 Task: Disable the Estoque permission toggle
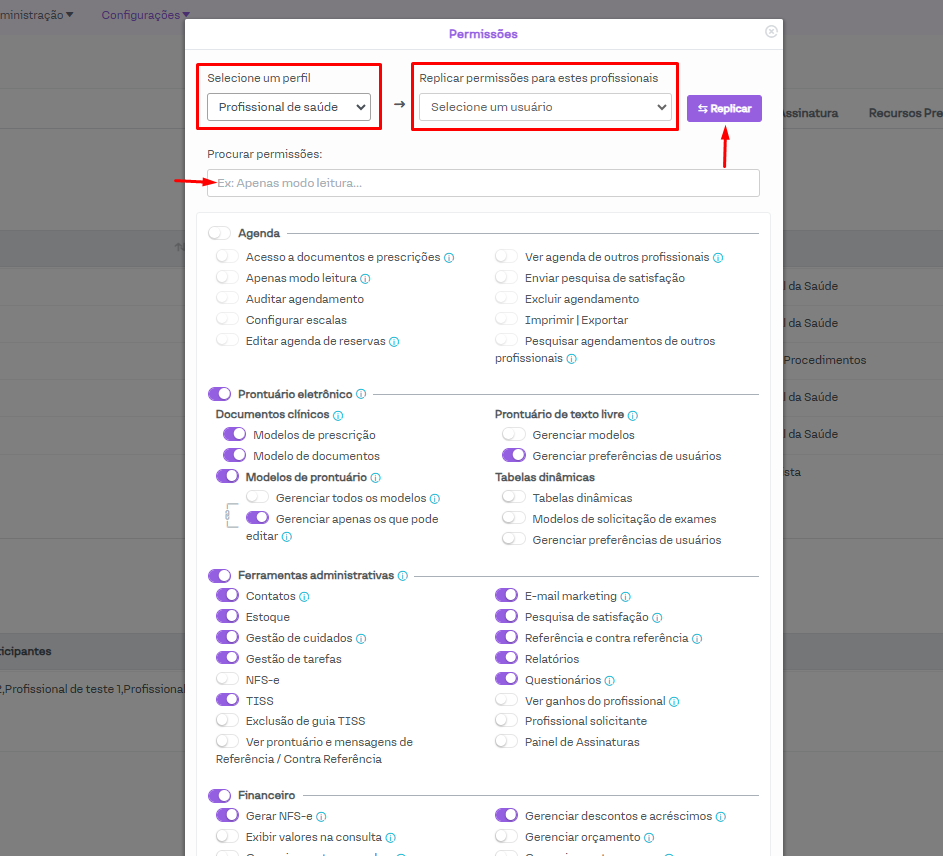227,617
